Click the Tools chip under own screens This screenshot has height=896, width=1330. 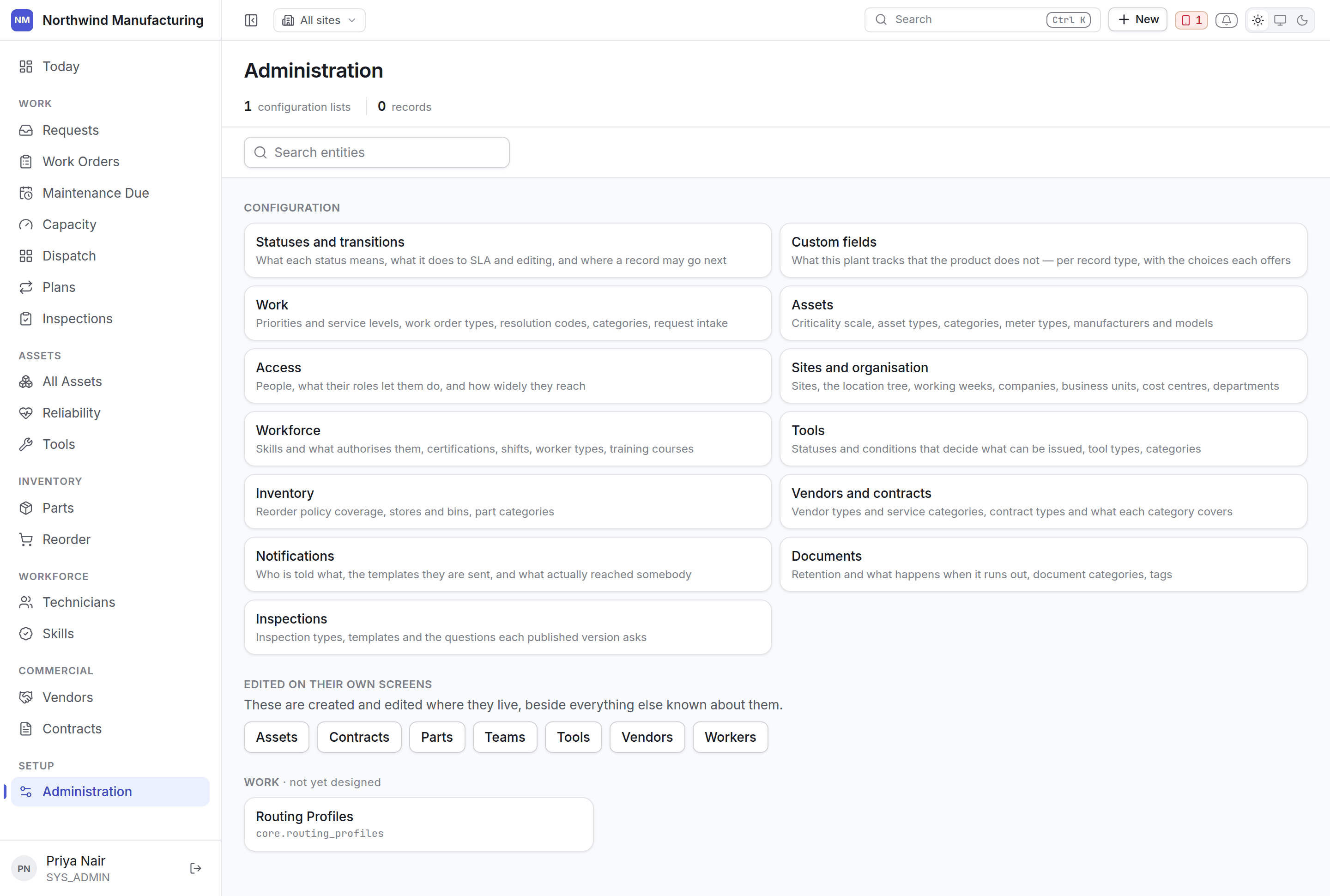tap(573, 737)
